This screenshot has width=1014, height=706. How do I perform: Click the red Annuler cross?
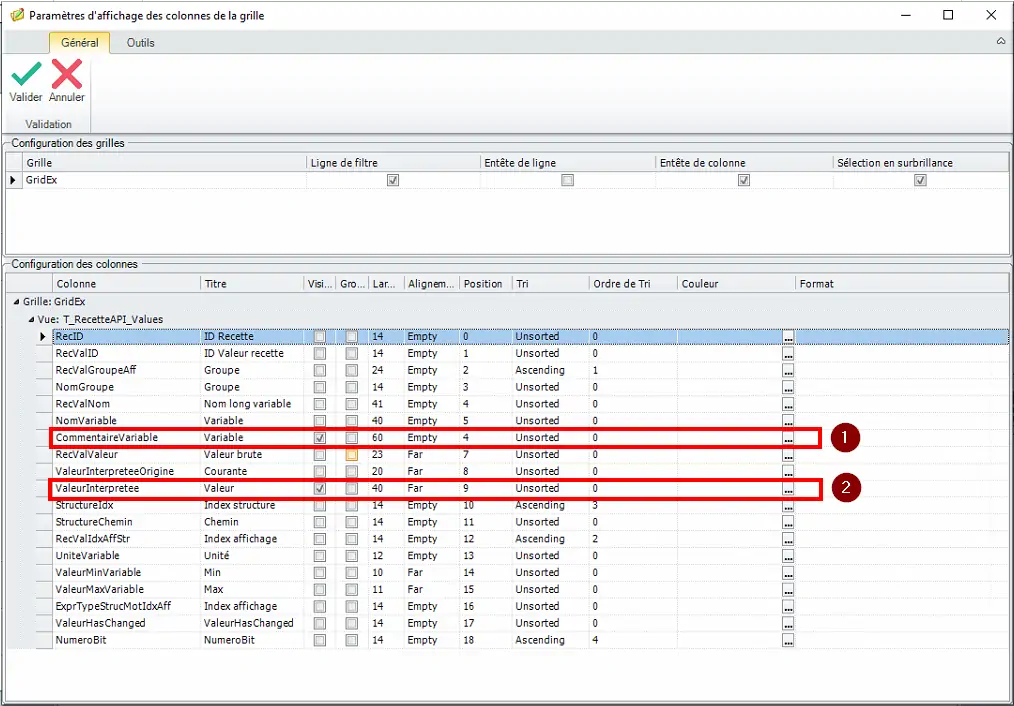[67, 74]
